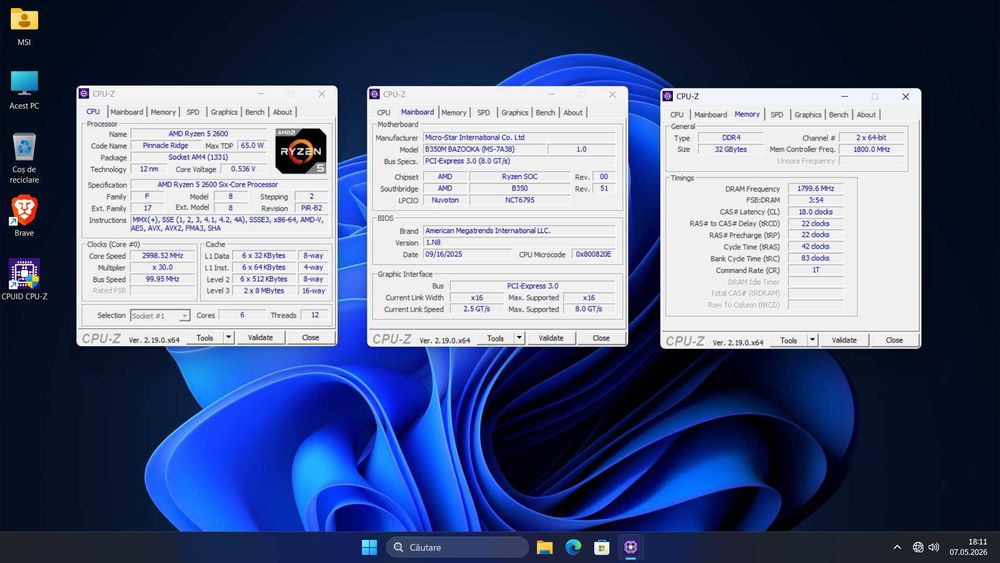
Task: Minimize the Memory CPU-Z window
Action: [x=844, y=96]
